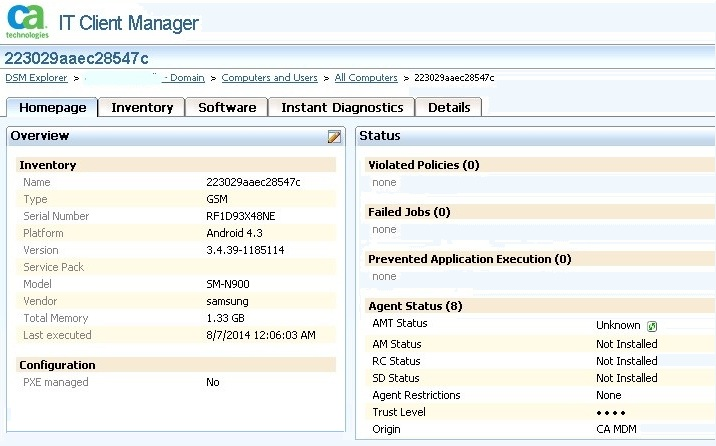The width and height of the screenshot is (716, 446).
Task: Open the Details tab
Action: [x=449, y=107]
